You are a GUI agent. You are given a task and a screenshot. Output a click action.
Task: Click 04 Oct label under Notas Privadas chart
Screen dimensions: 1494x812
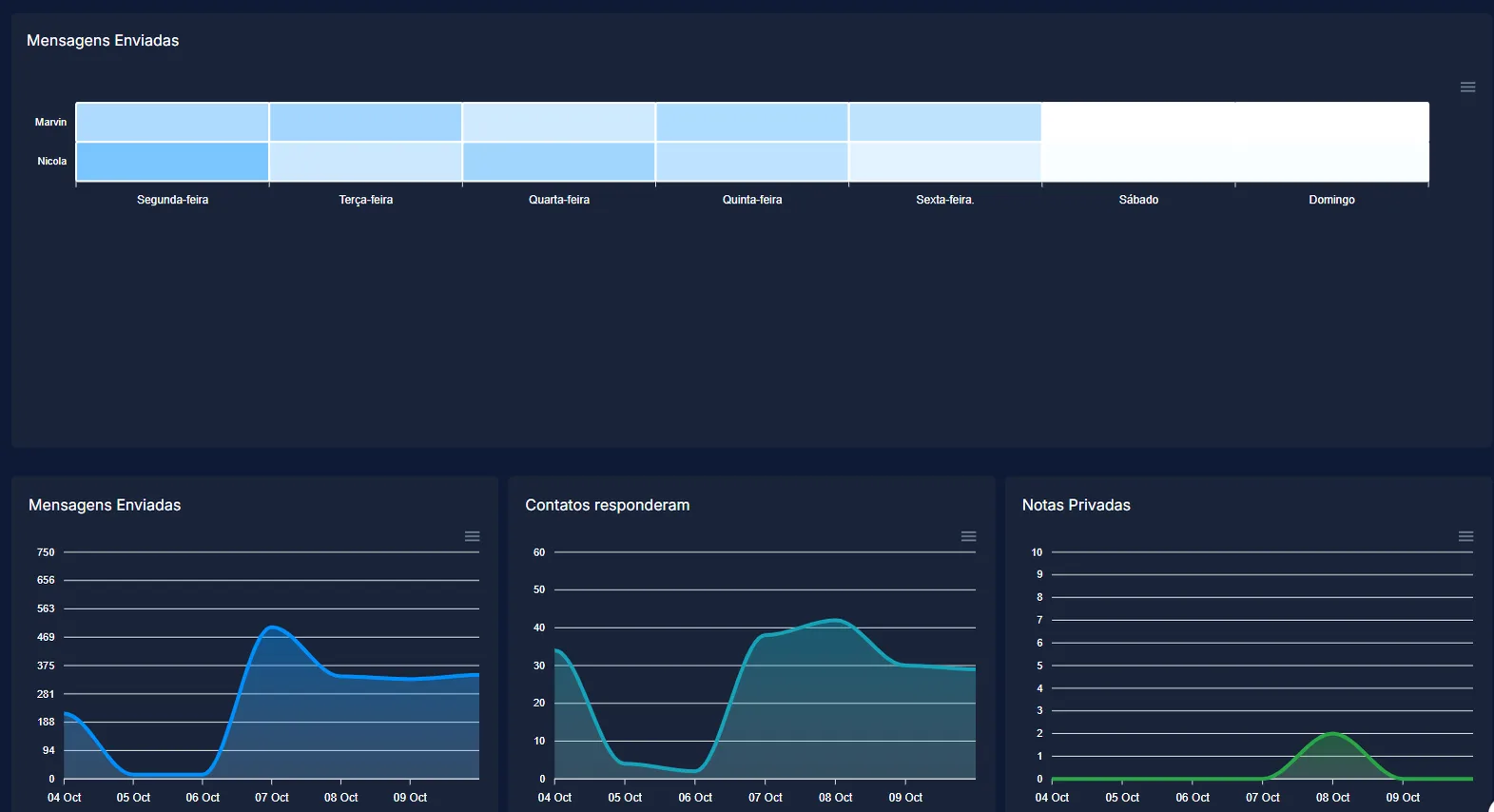pos(1052,798)
